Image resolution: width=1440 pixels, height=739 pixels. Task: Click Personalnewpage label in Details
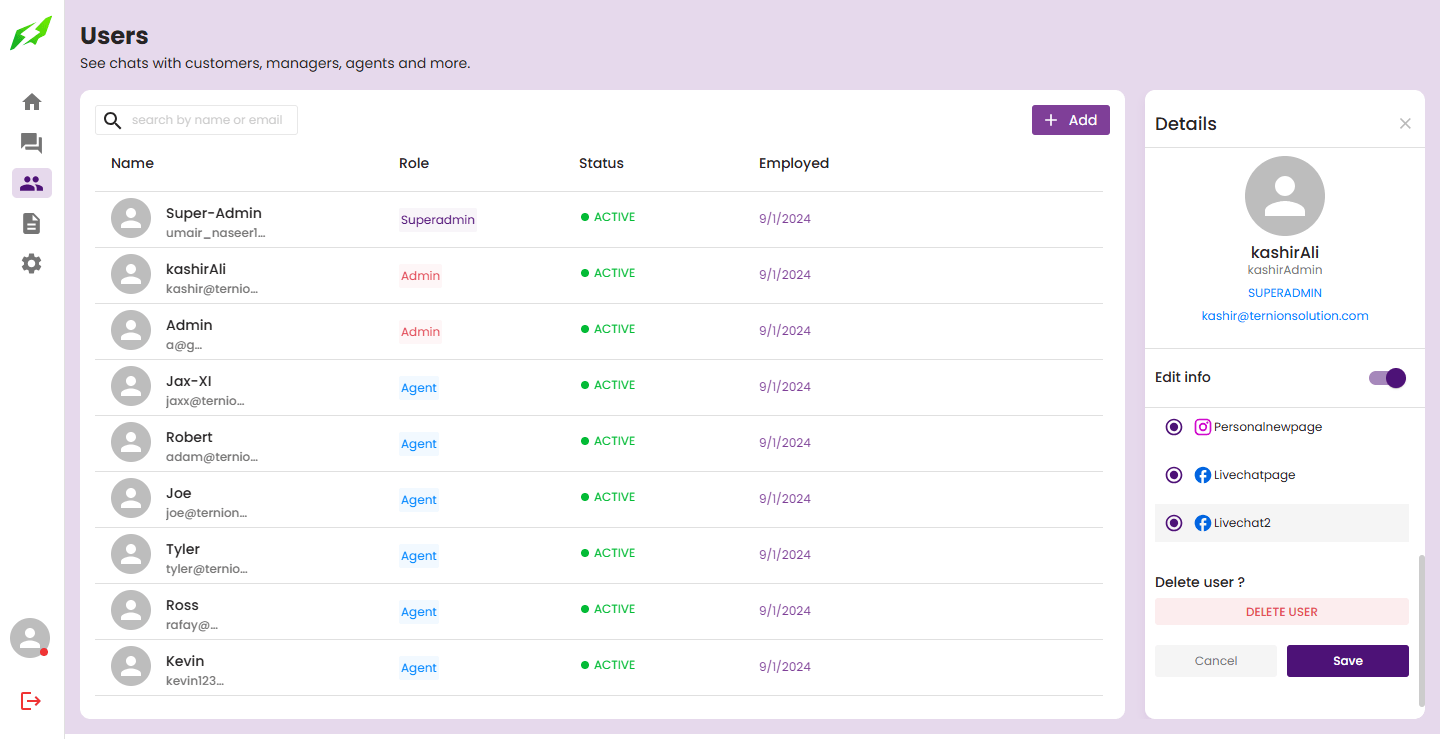click(1268, 427)
